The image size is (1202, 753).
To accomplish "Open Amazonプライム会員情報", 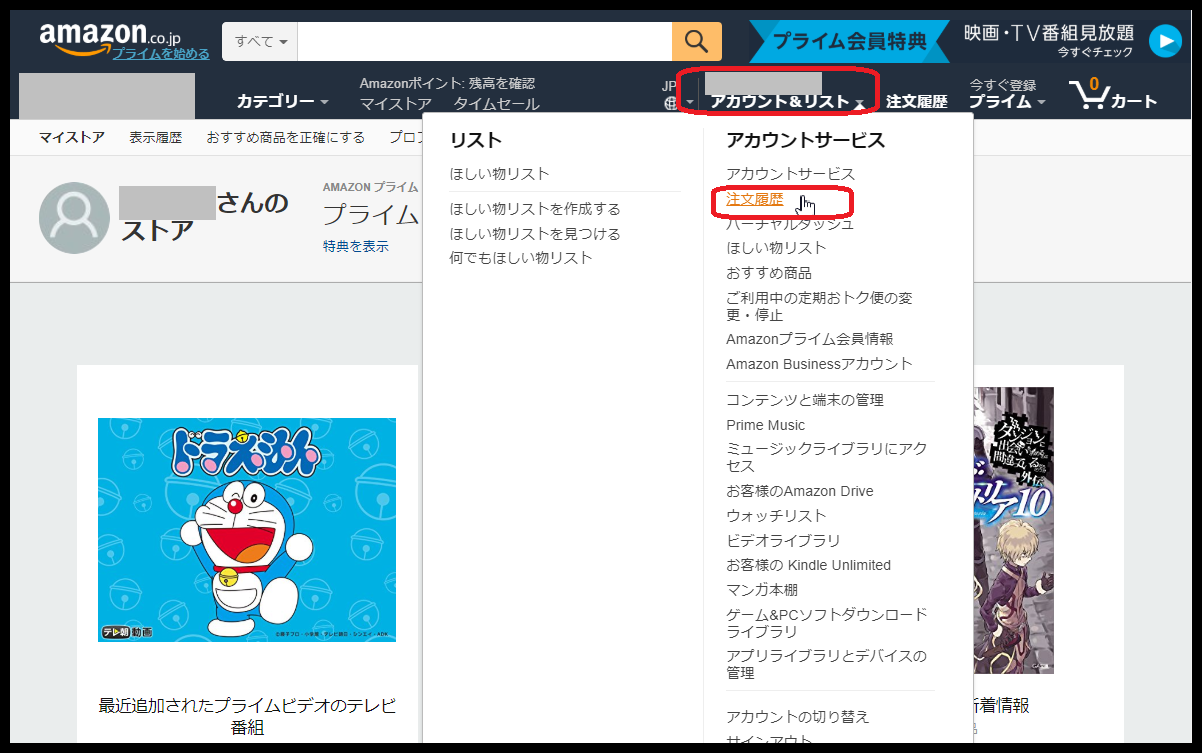I will (x=810, y=339).
